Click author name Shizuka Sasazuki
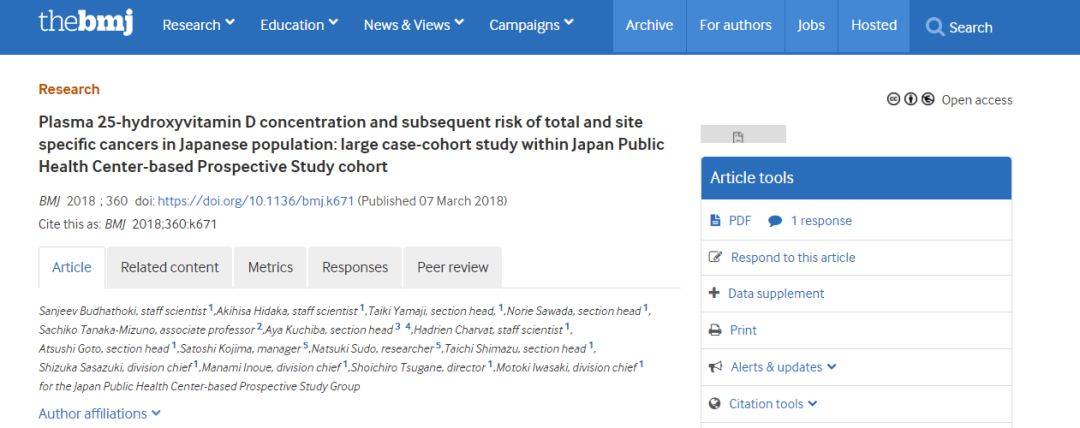1080x428 pixels. tap(82, 367)
